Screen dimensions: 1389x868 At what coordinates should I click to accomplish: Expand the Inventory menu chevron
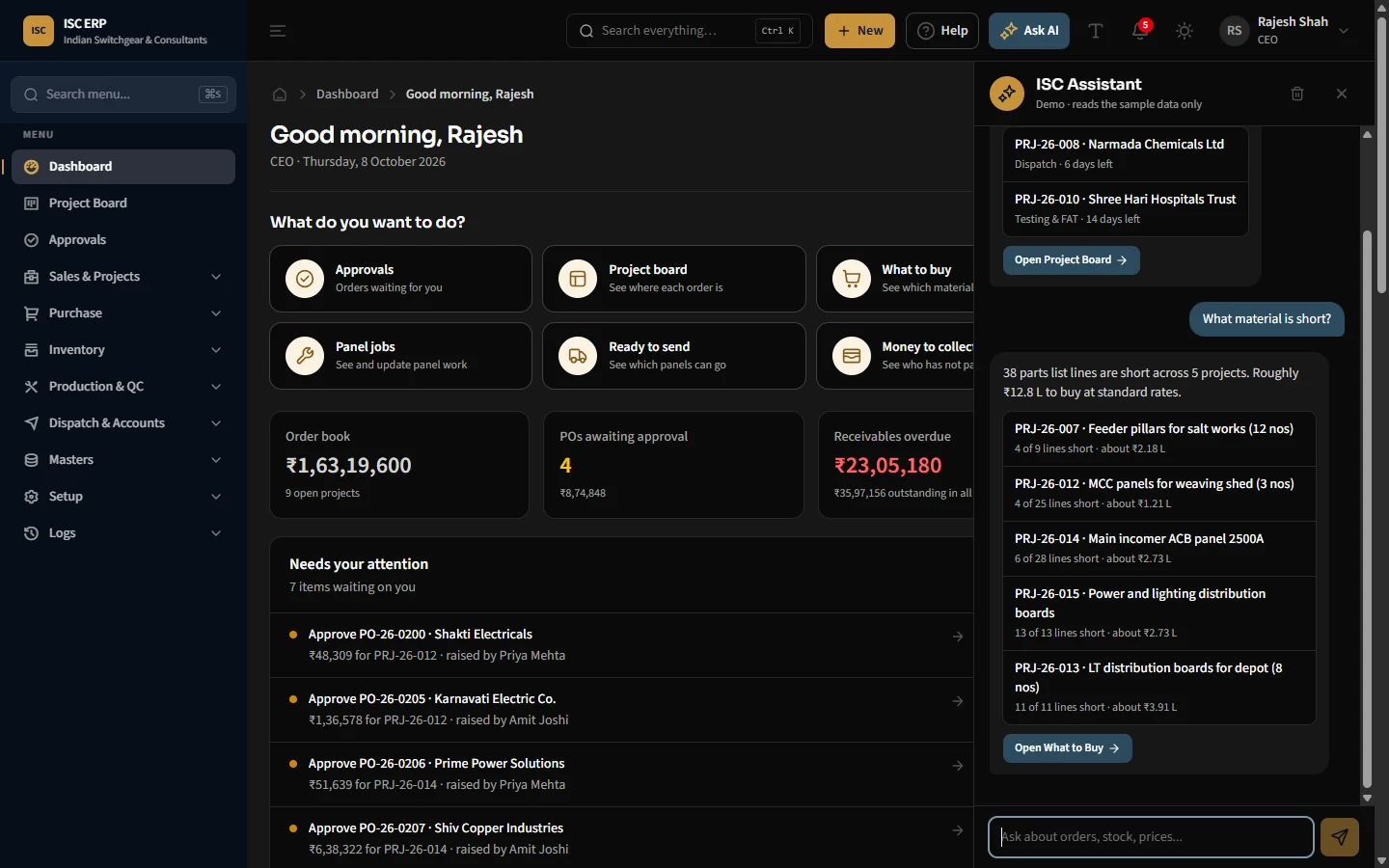coord(216,350)
